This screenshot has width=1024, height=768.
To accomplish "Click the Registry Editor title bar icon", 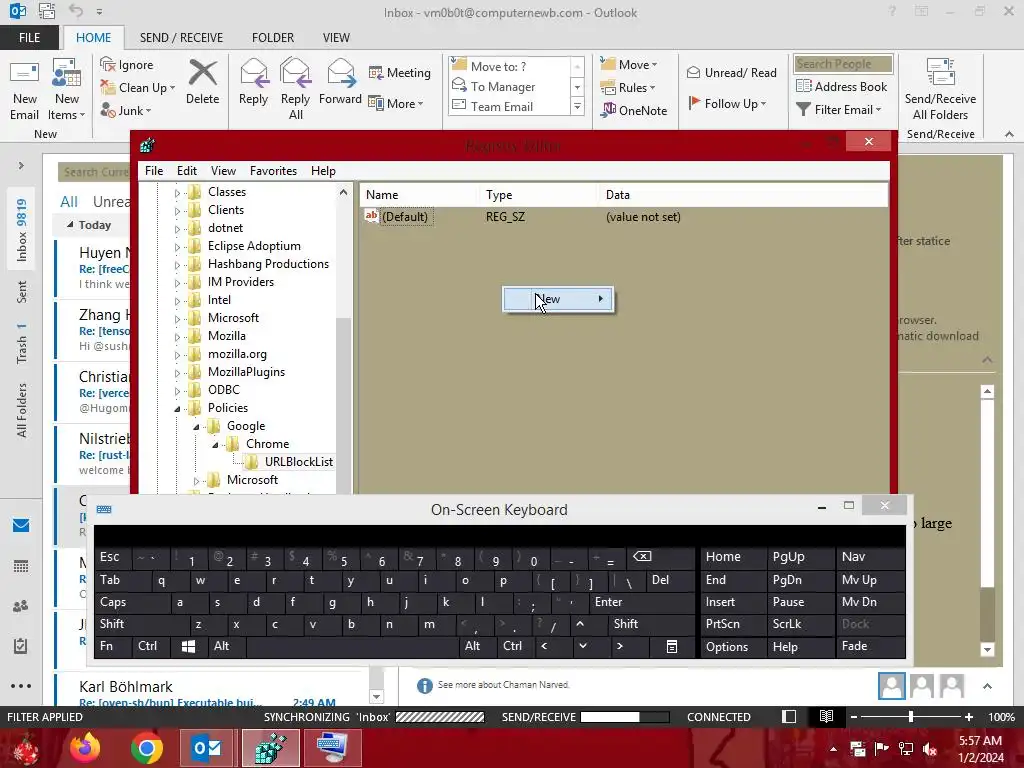I will [x=147, y=145].
